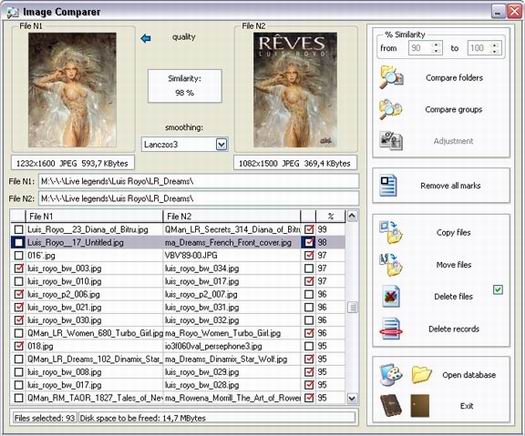
Task: Check File N1 box for Luis_Royo__23_Diana_of_Bitru.jpg
Action: click(x=19, y=229)
